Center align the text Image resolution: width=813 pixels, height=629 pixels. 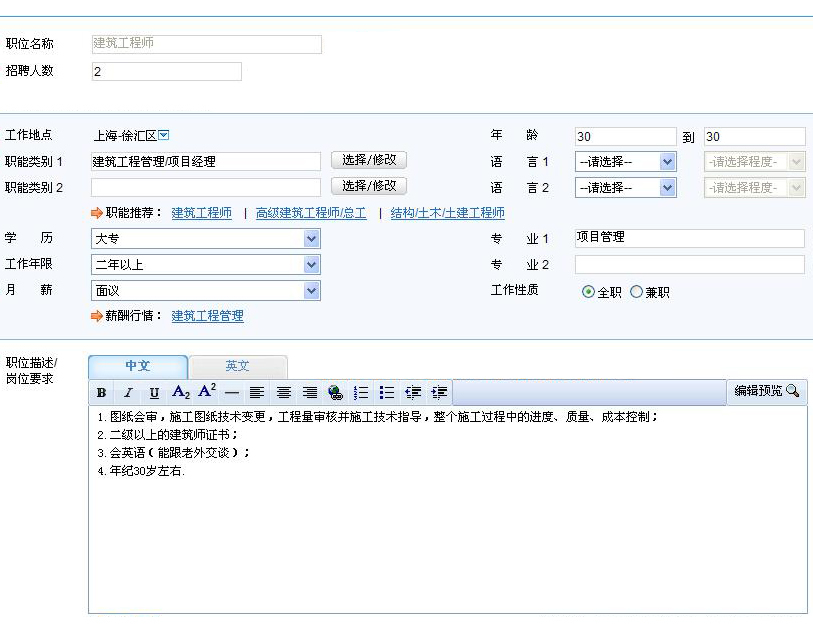284,393
